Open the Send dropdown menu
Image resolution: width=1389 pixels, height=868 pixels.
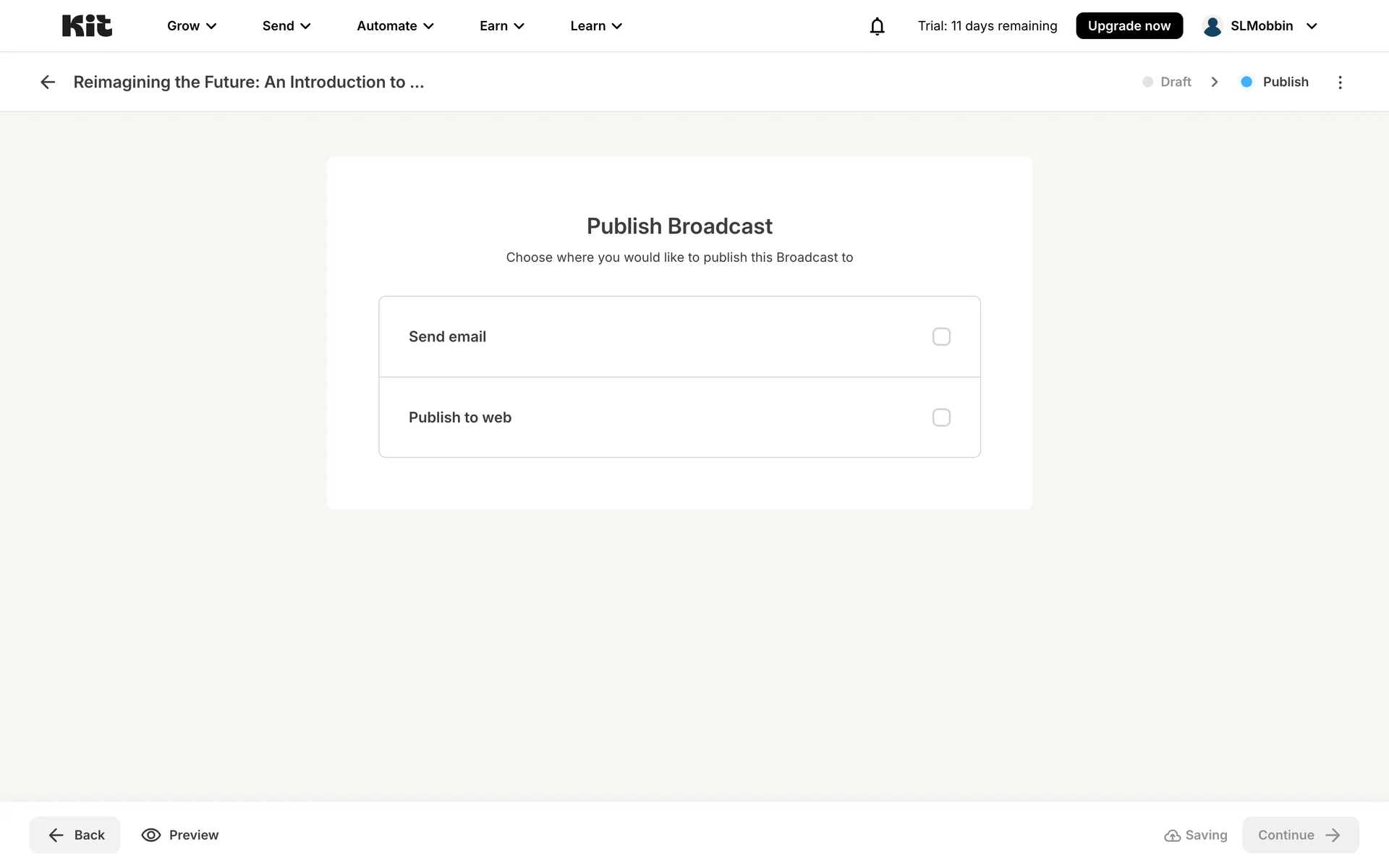pos(286,26)
